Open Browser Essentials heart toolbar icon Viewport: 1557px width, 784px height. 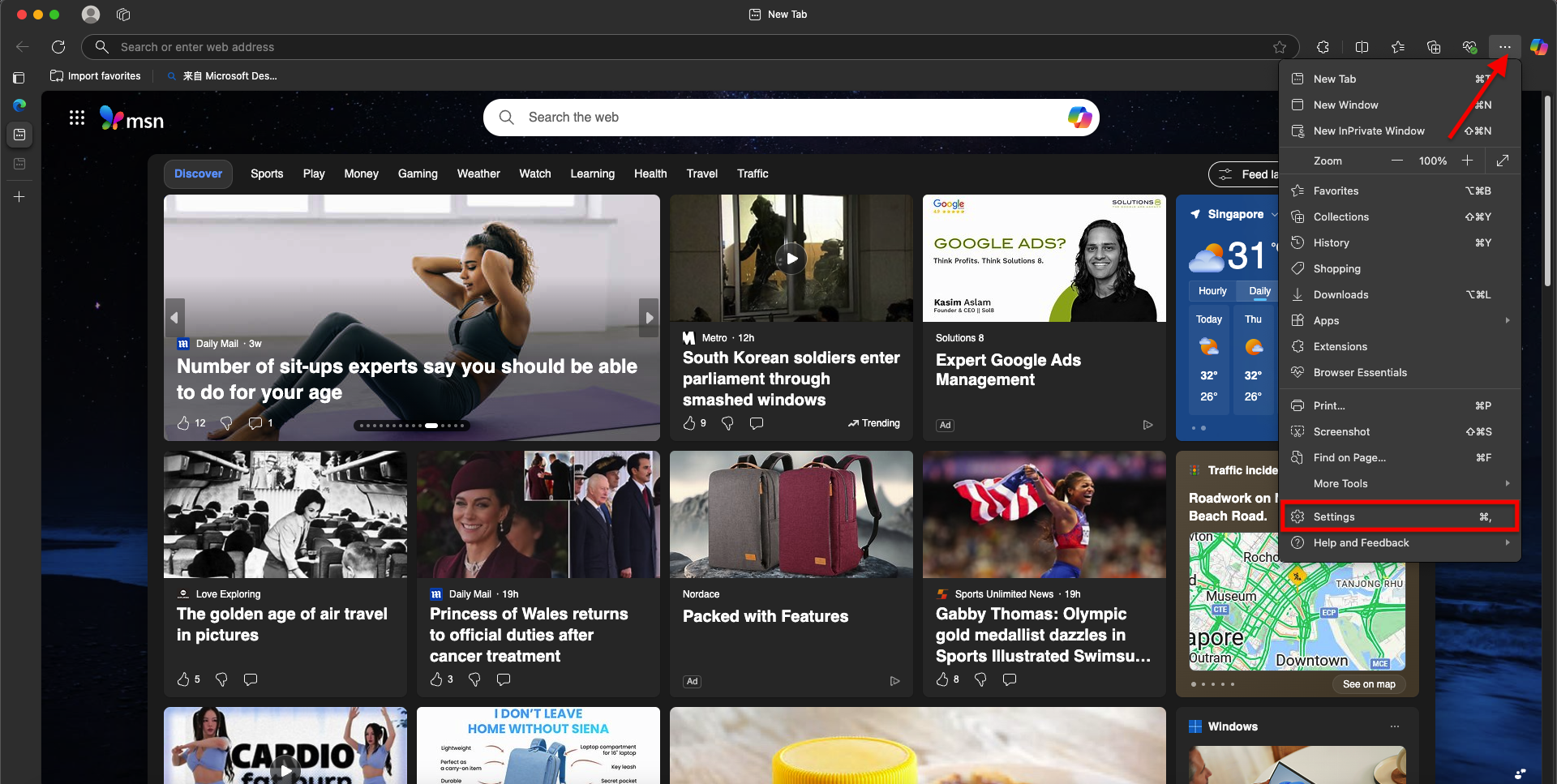pyautogui.click(x=1469, y=47)
